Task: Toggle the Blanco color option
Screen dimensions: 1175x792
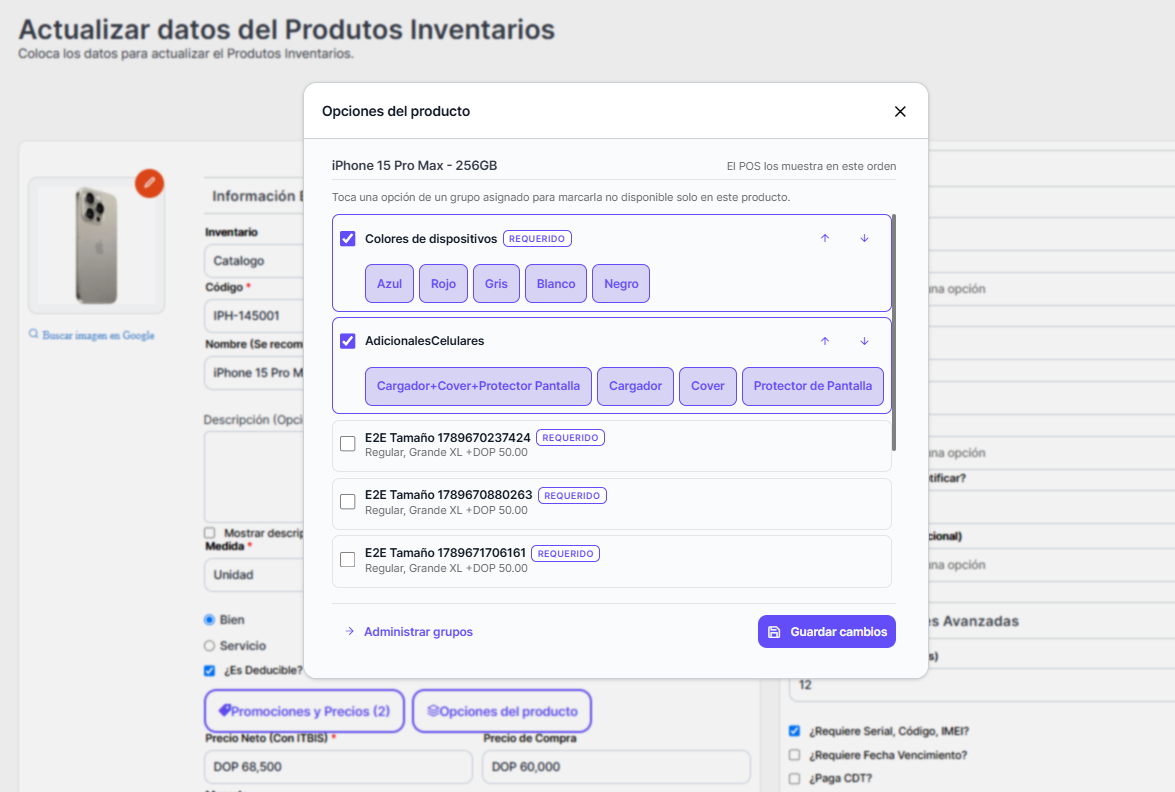Action: pyautogui.click(x=555, y=283)
